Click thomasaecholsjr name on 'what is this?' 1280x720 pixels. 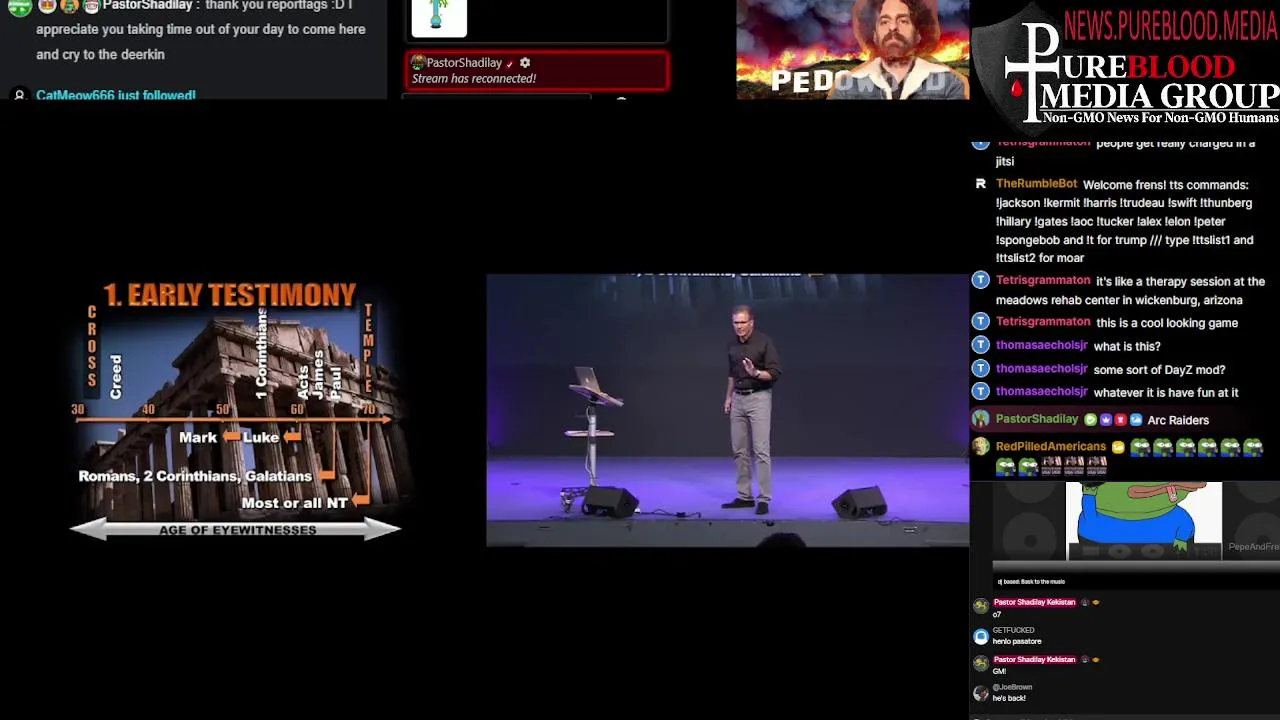(1041, 345)
